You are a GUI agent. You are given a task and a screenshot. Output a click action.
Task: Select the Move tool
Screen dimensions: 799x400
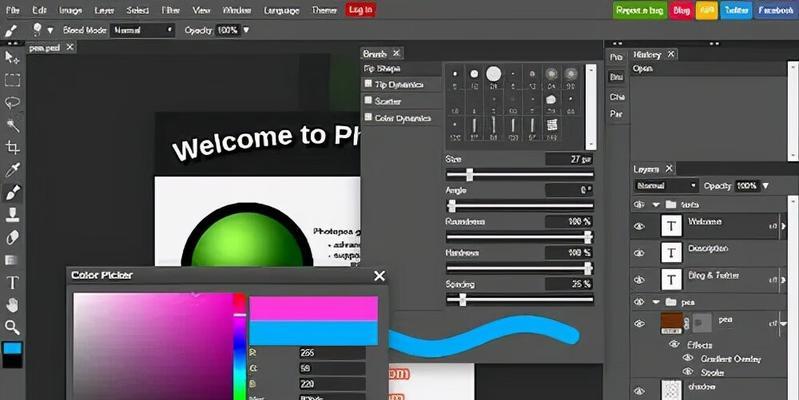12,57
